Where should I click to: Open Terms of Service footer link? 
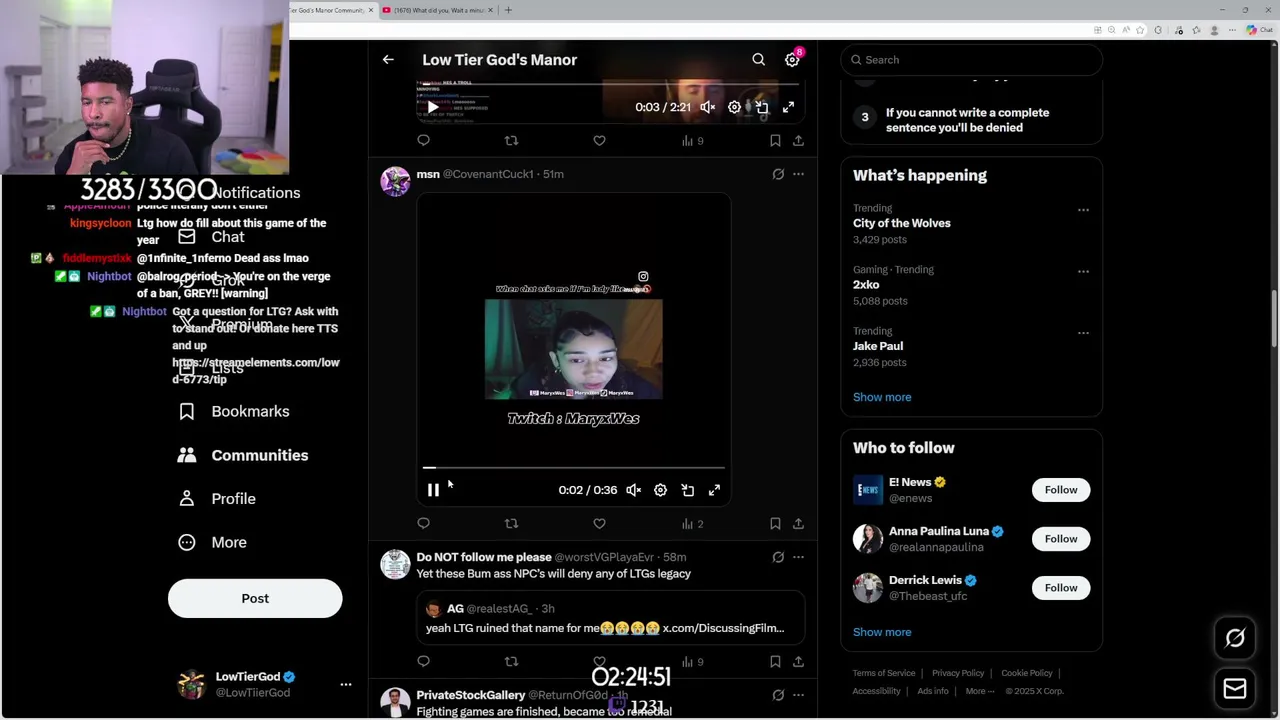[x=884, y=673]
